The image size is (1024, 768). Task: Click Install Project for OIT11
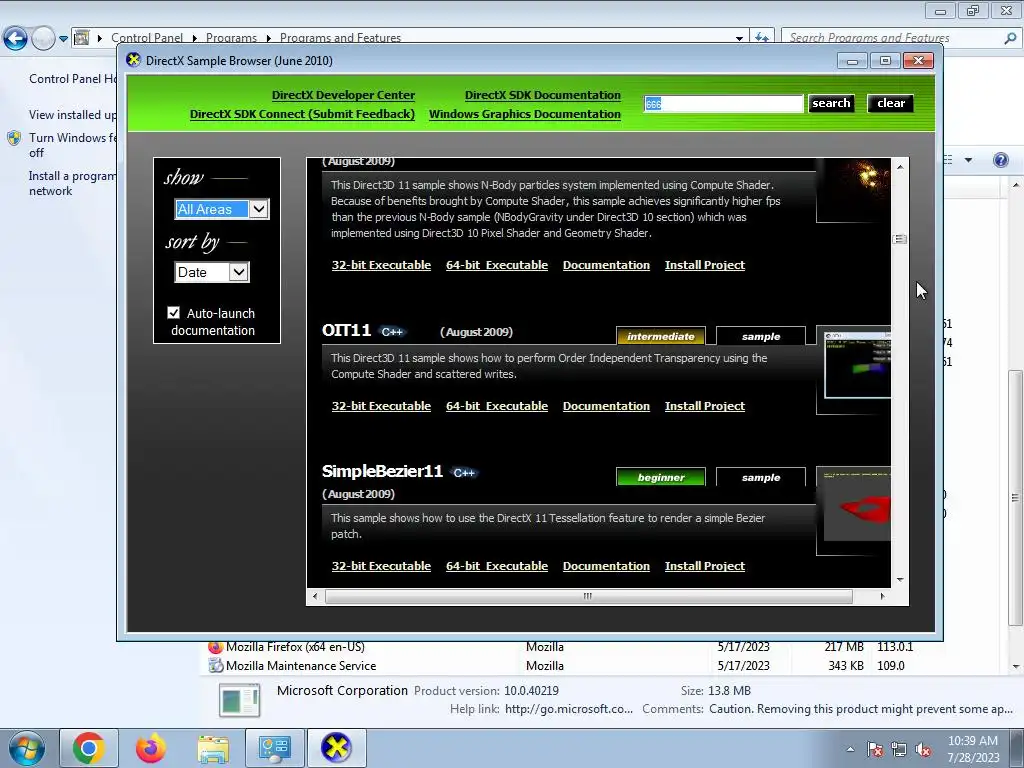click(705, 406)
